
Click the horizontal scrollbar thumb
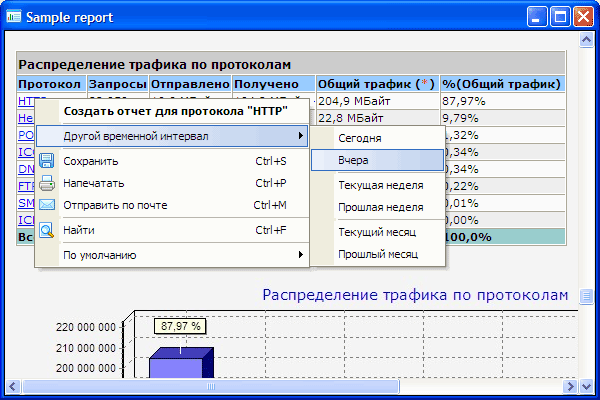point(211,386)
